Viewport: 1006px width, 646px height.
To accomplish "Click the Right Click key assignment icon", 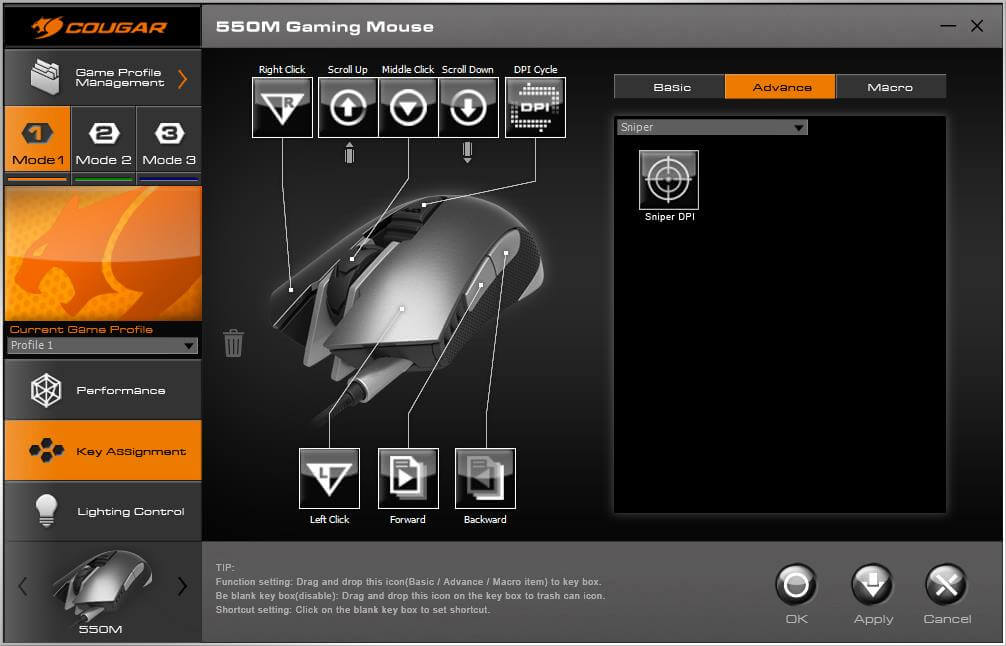I will 282,107.
